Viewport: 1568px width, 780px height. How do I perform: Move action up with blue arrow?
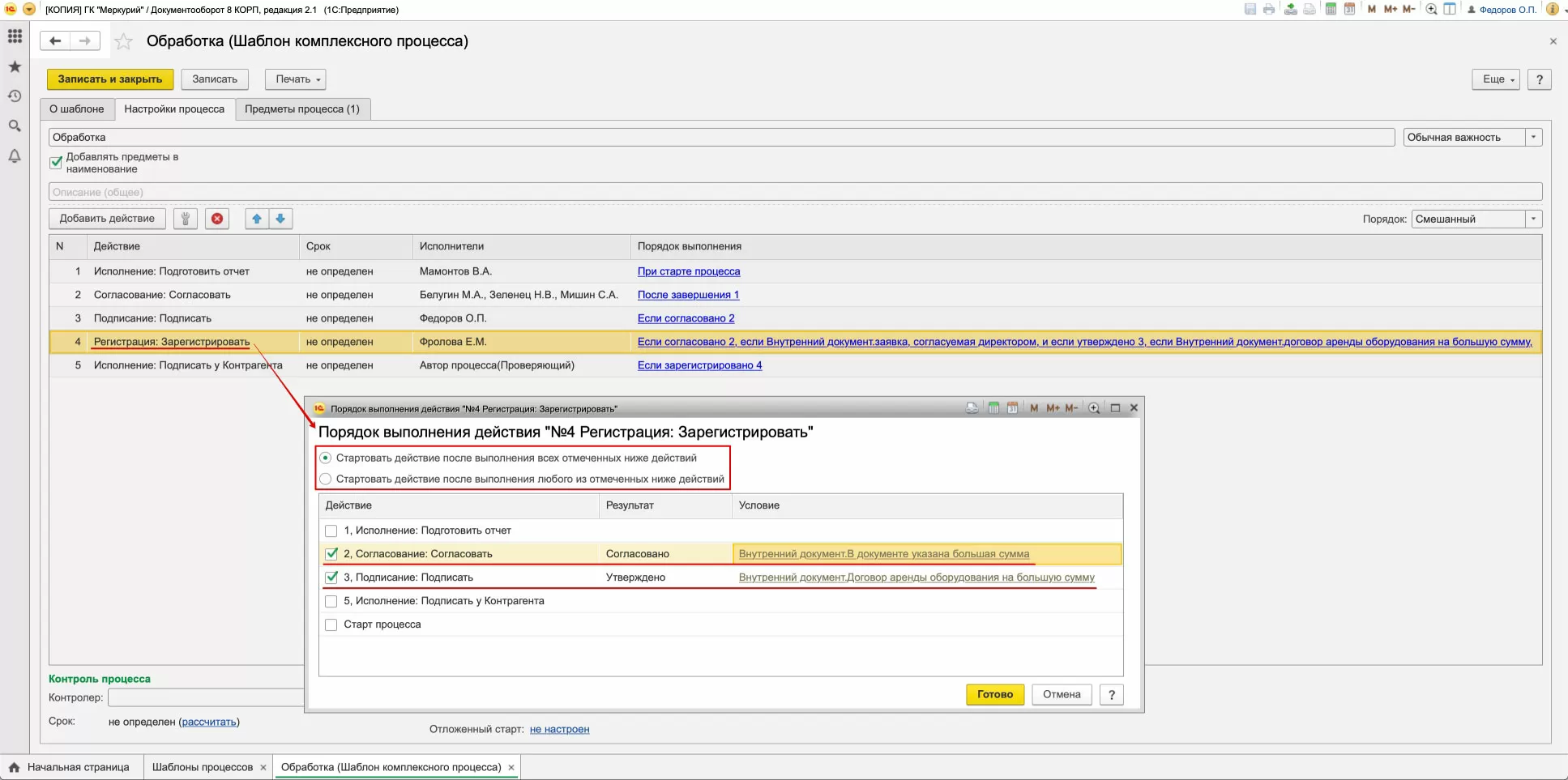(x=257, y=219)
